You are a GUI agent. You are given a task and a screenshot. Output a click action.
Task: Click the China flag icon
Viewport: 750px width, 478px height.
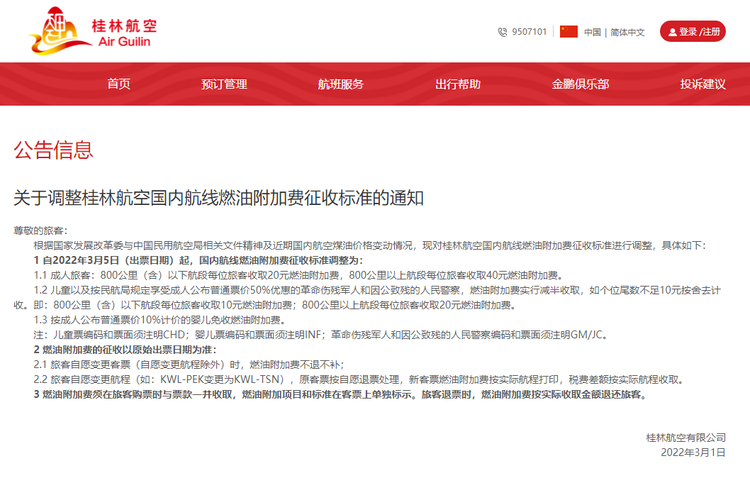pyautogui.click(x=569, y=32)
